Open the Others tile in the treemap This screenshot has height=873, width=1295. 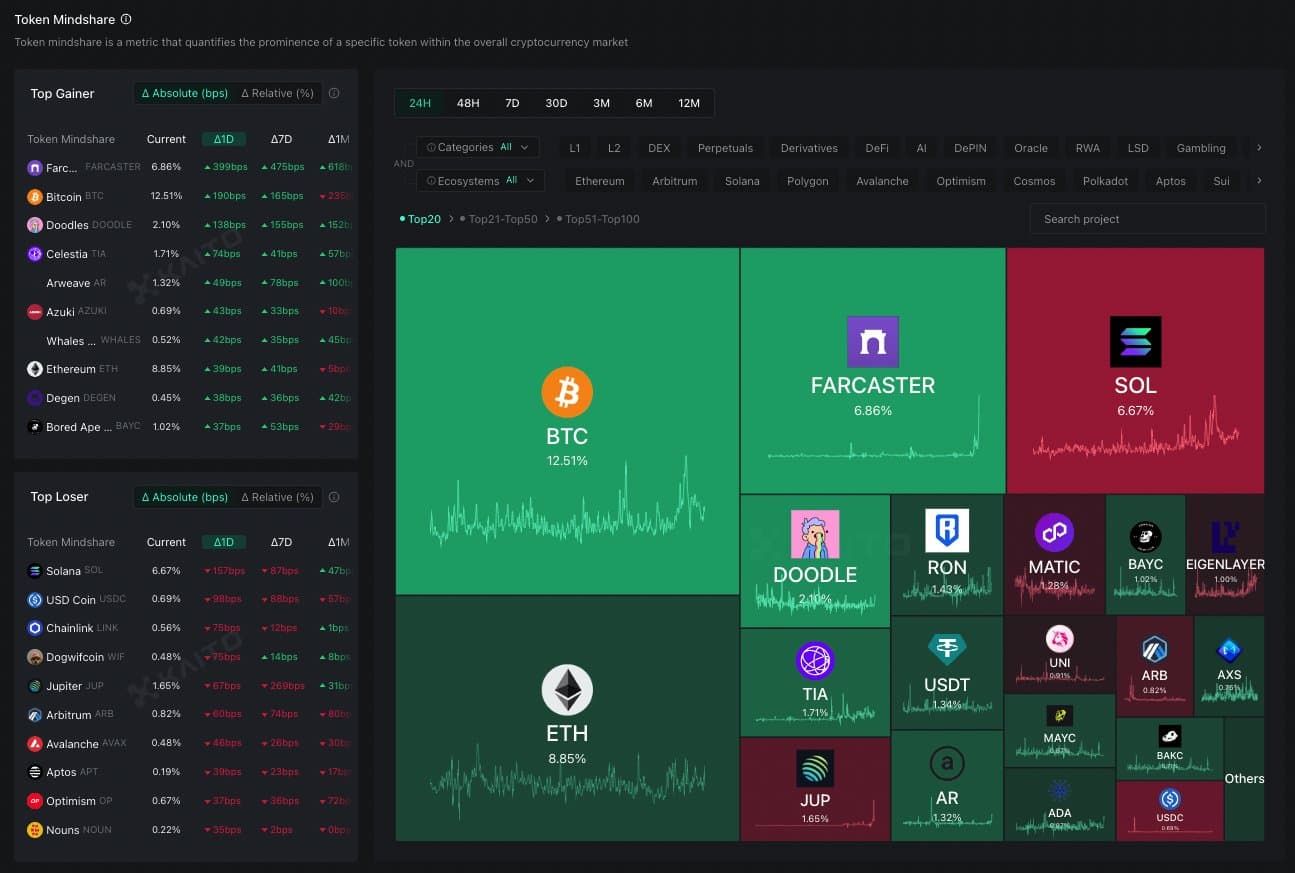point(1244,778)
